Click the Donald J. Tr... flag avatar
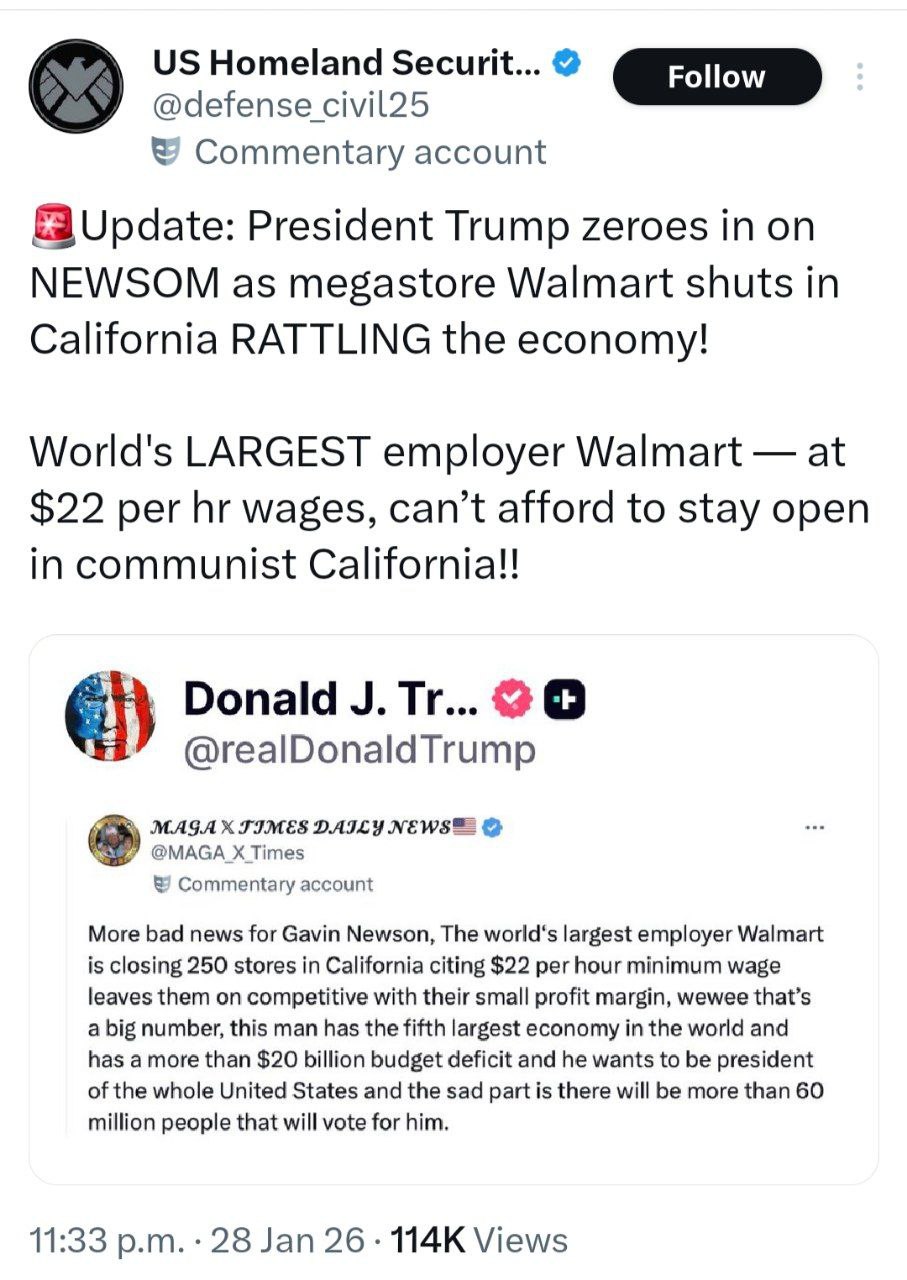The image size is (907, 1280). [x=112, y=716]
